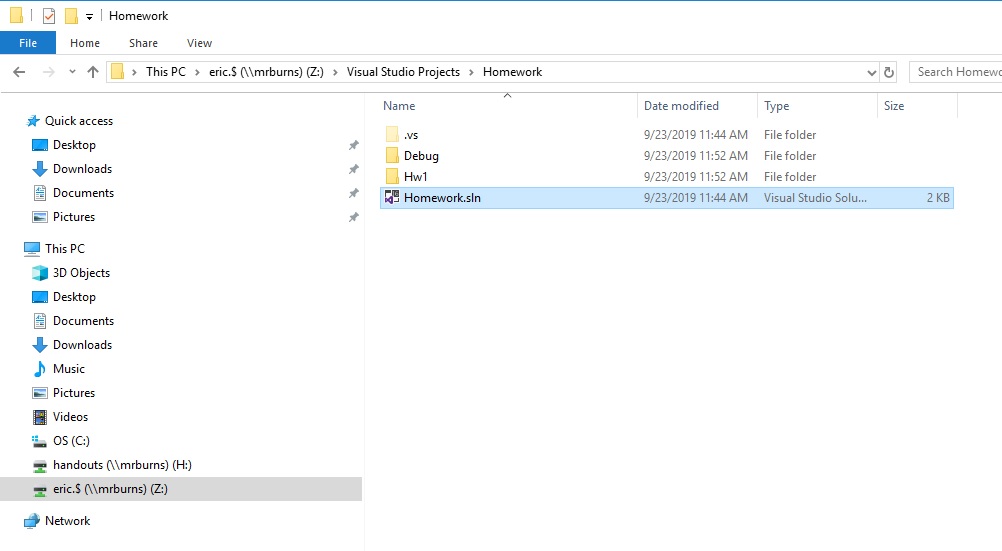Screen dimensions: 1002x551
Task: Click This PC in the address breadcrumb
Action: click(166, 72)
